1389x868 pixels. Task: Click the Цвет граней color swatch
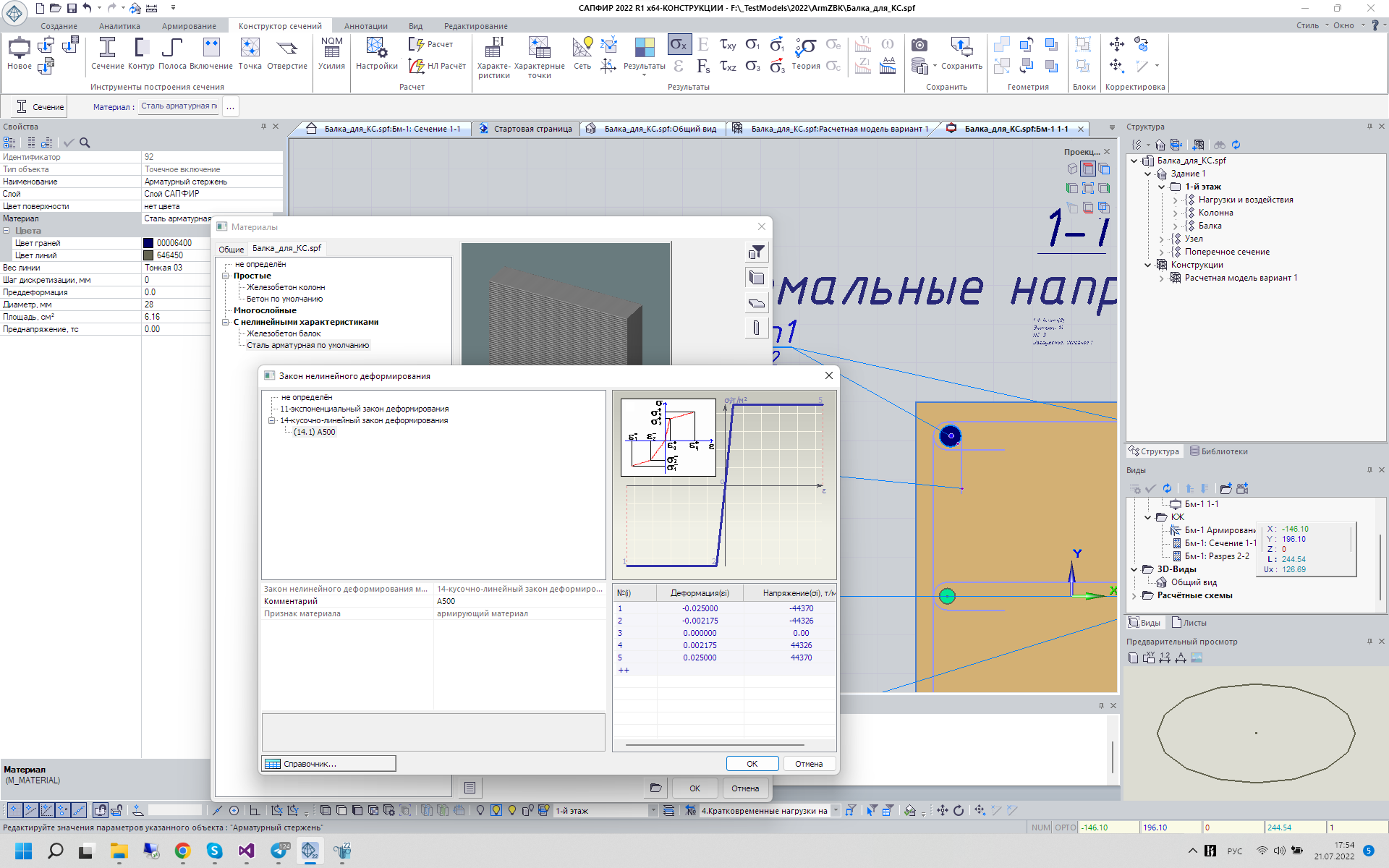coord(148,243)
